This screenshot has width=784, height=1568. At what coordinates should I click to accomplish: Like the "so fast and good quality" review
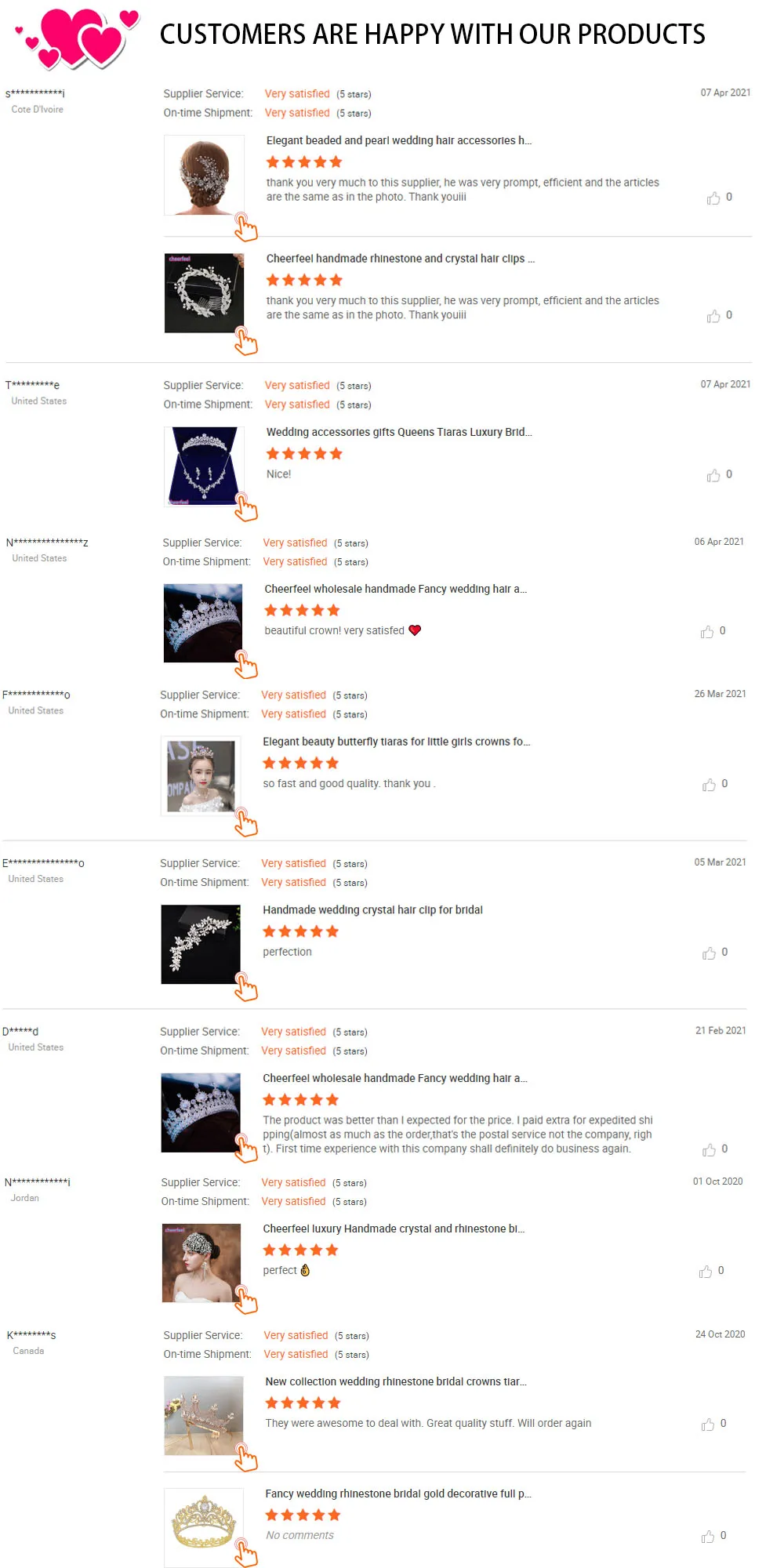709,785
